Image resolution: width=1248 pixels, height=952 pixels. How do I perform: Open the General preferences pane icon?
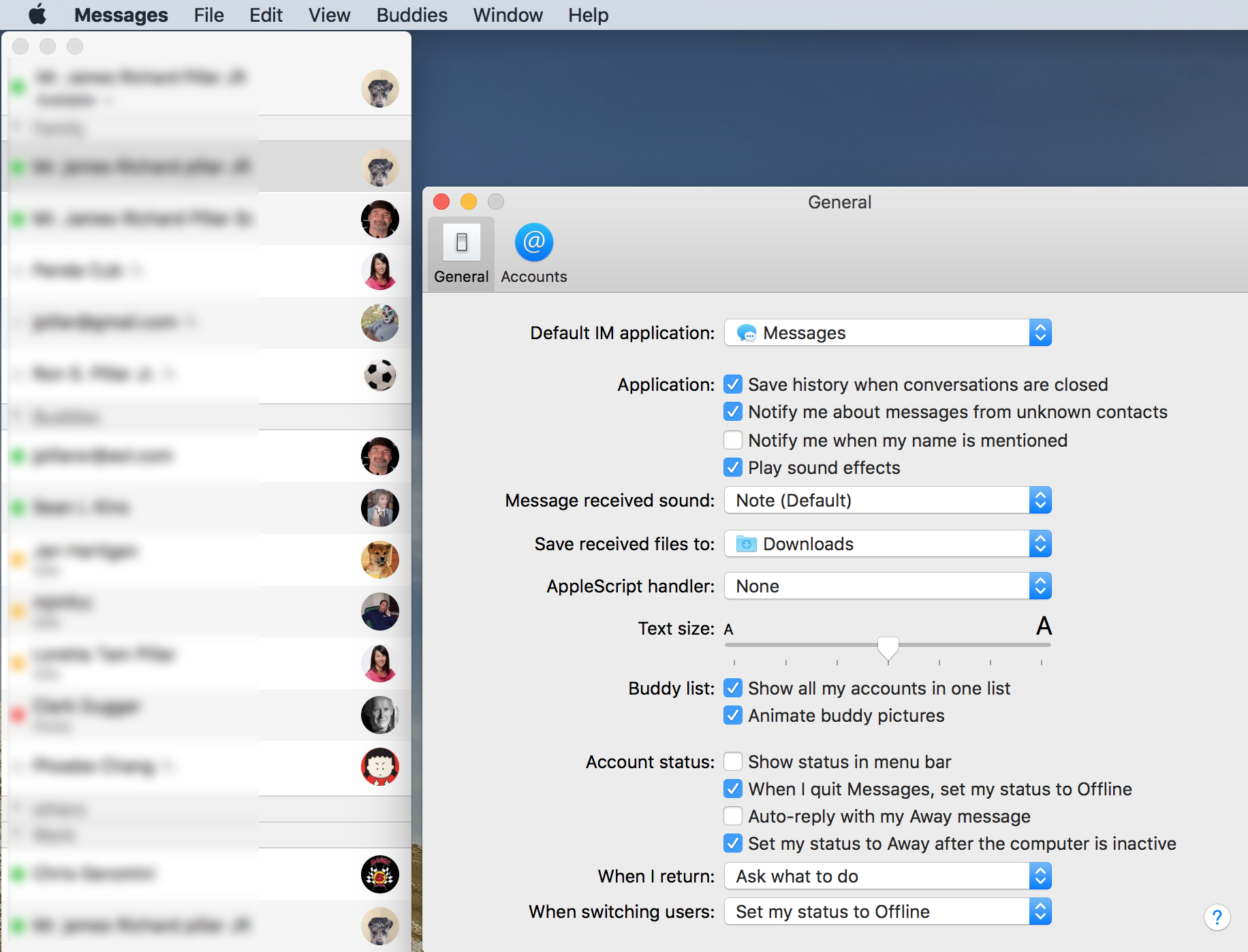pos(461,254)
